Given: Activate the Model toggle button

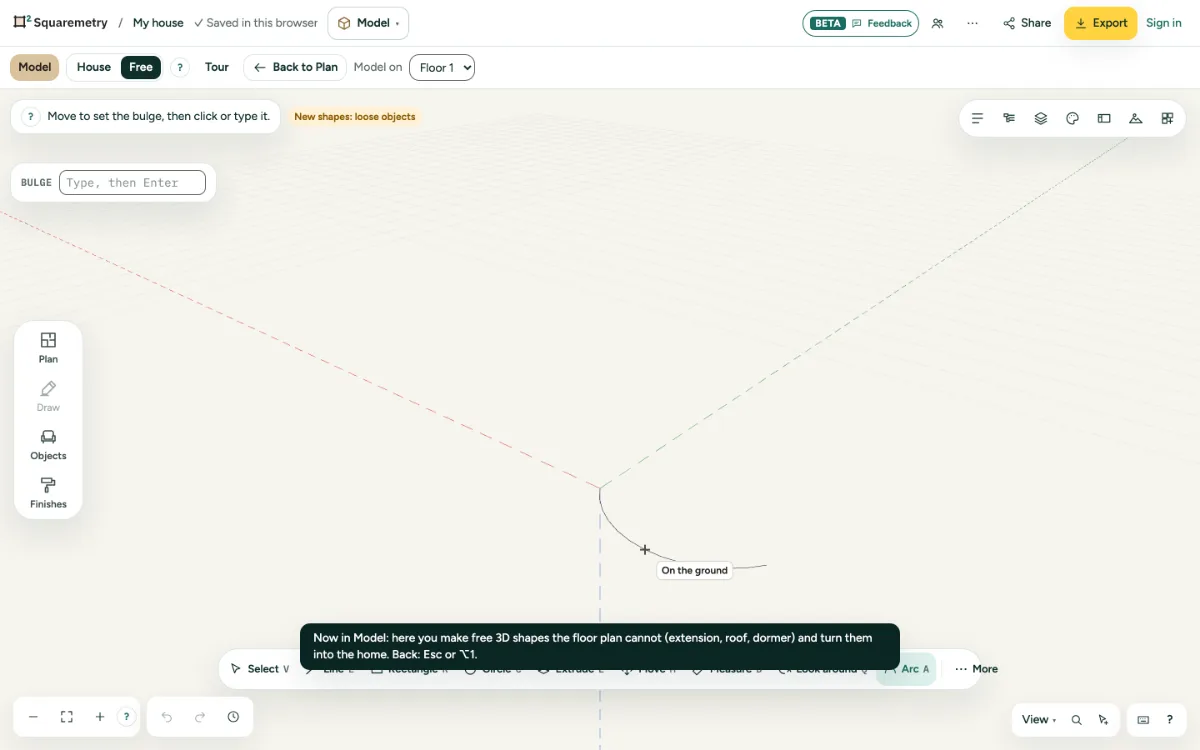Looking at the screenshot, I should click(x=35, y=67).
